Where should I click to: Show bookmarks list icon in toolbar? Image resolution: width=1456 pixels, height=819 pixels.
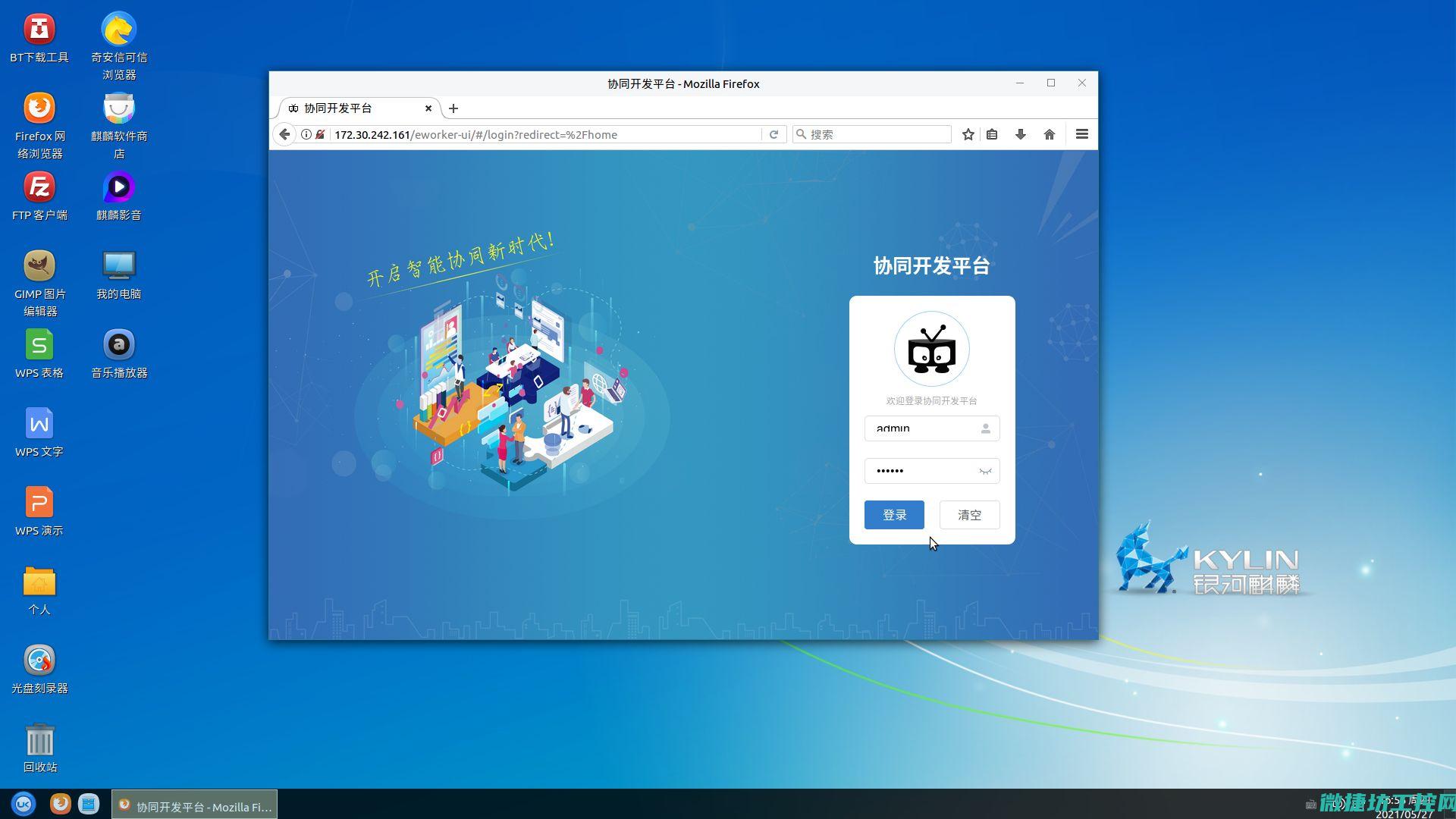point(992,134)
